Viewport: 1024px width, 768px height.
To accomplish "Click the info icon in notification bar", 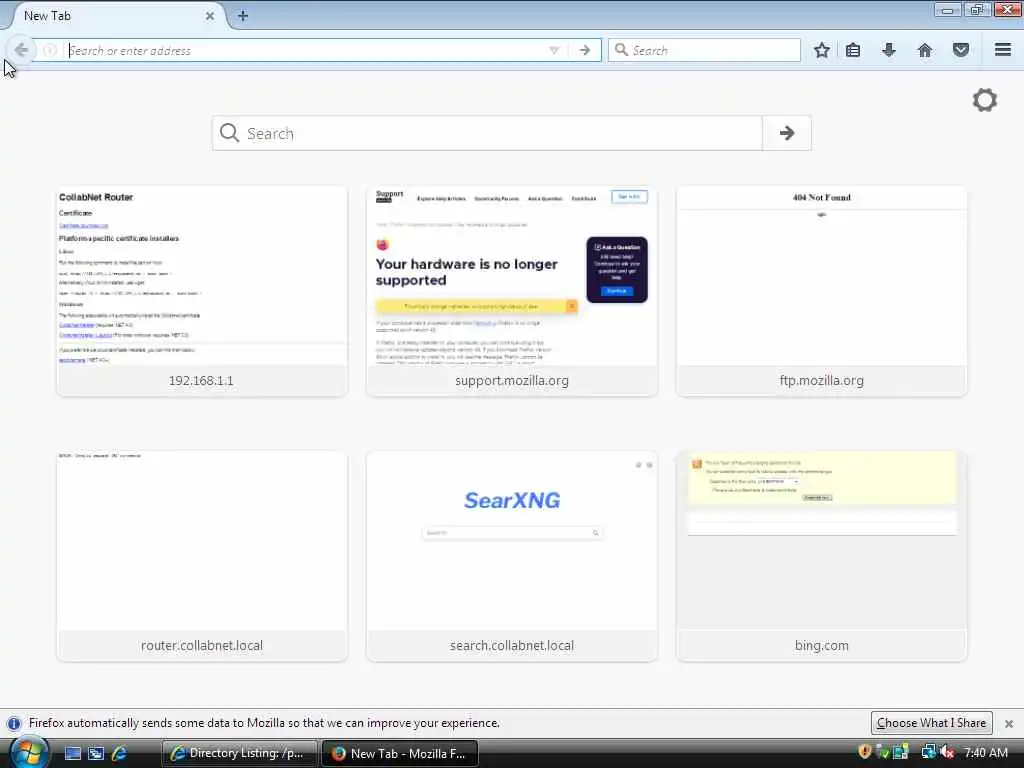I will (x=14, y=724).
